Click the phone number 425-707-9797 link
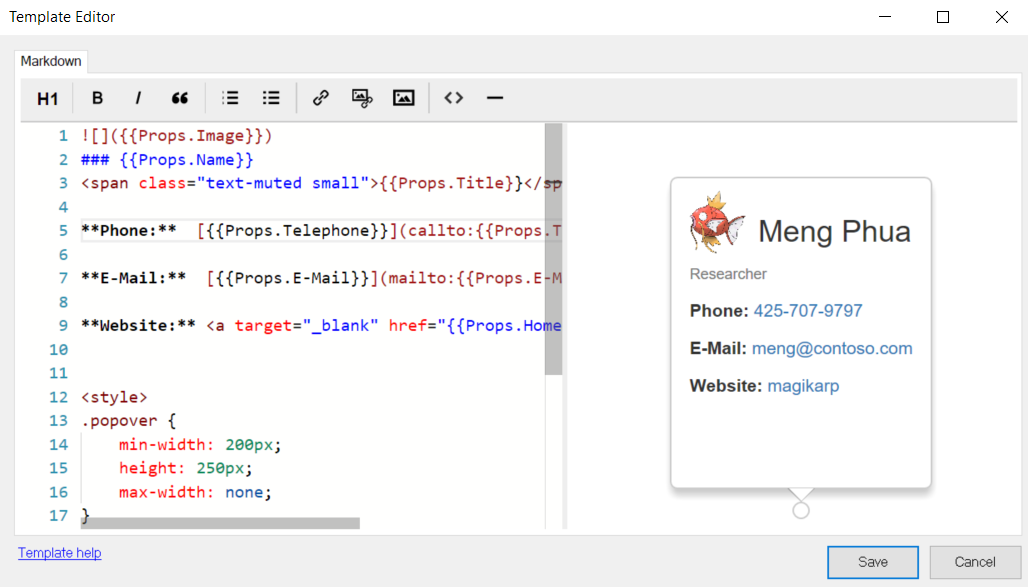This screenshot has width=1028, height=587. (808, 311)
